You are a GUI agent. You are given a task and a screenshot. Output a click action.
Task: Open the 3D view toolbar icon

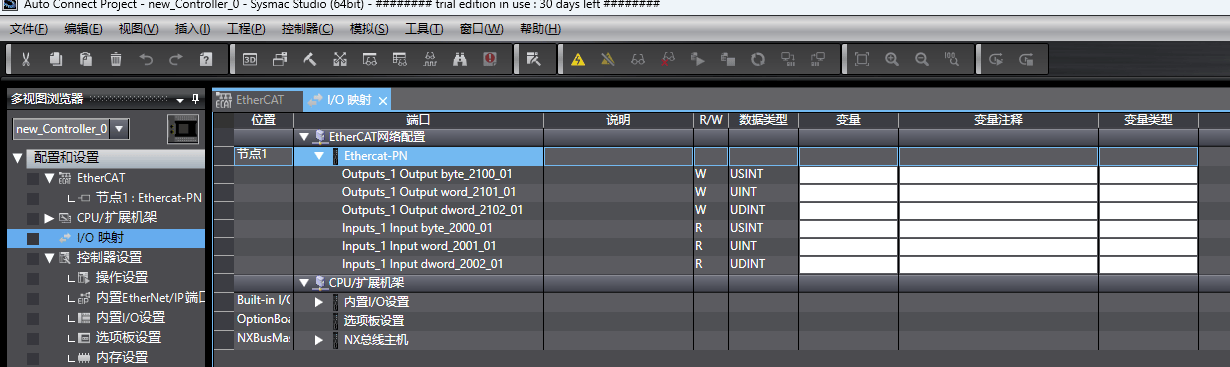coord(250,60)
